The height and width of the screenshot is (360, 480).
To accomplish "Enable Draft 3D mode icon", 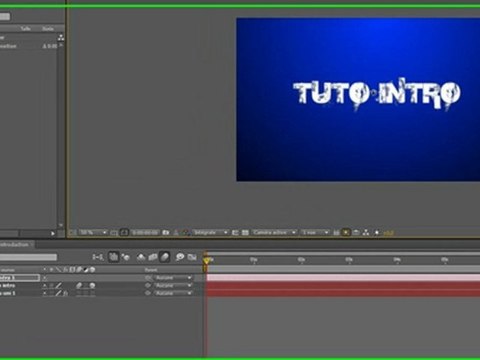I will [x=125, y=257].
